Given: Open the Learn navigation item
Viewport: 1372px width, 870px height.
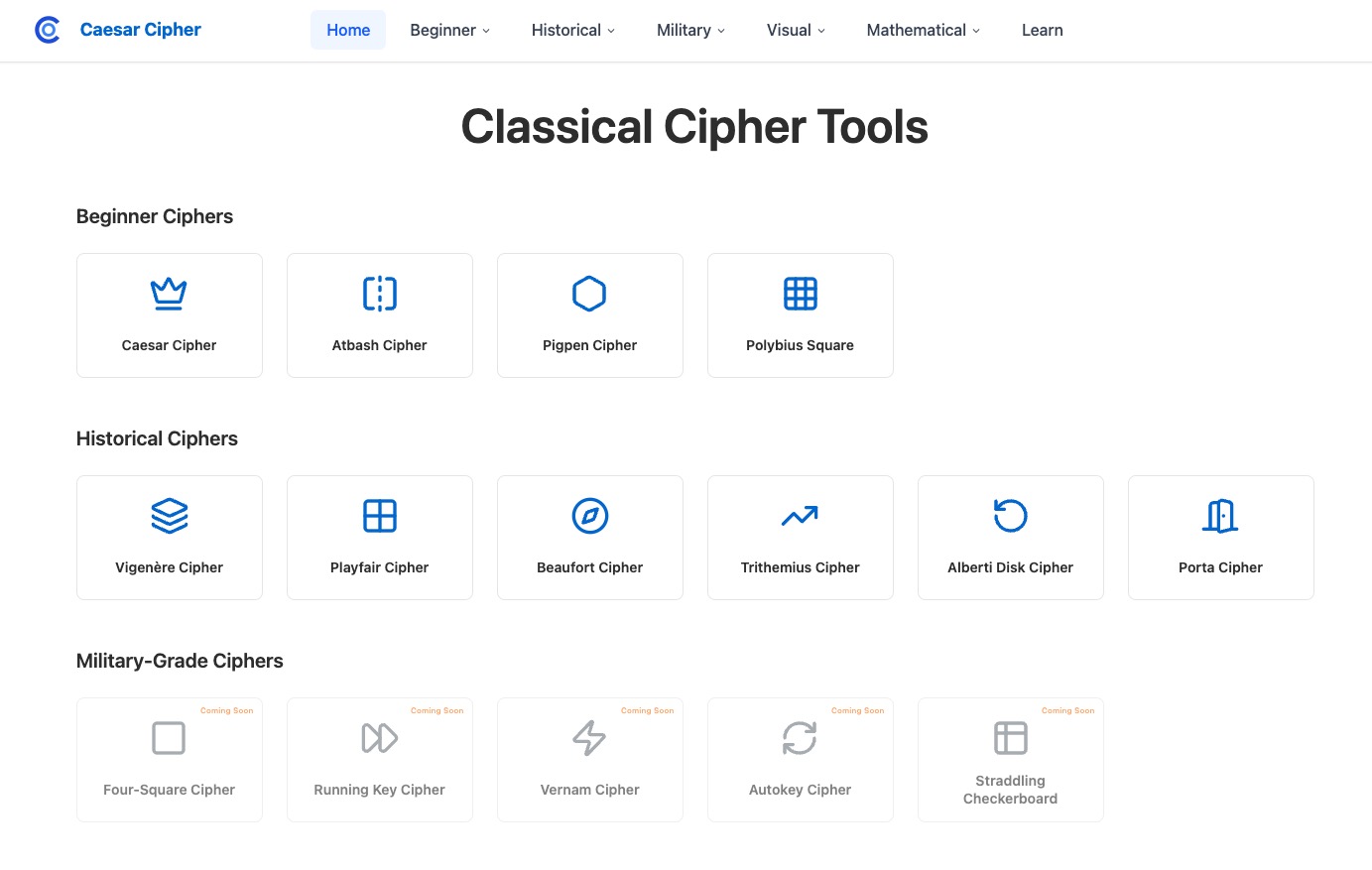Looking at the screenshot, I should (1042, 30).
